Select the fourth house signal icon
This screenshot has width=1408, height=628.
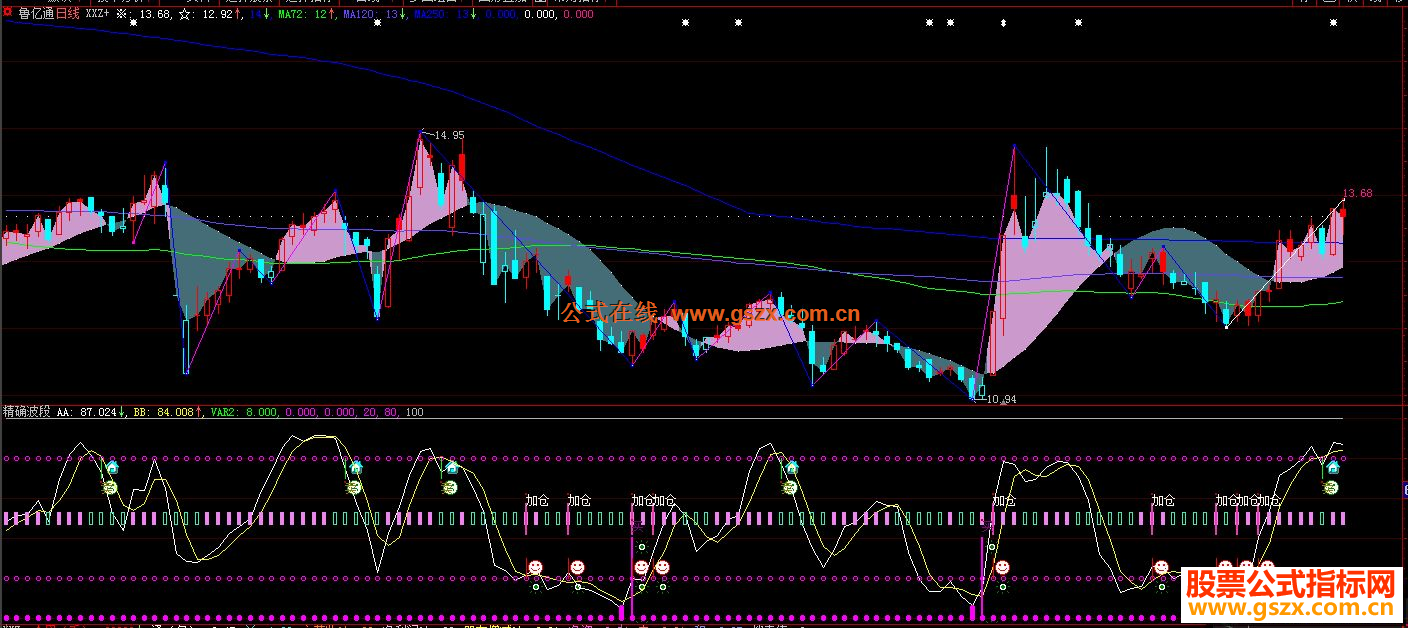point(792,466)
